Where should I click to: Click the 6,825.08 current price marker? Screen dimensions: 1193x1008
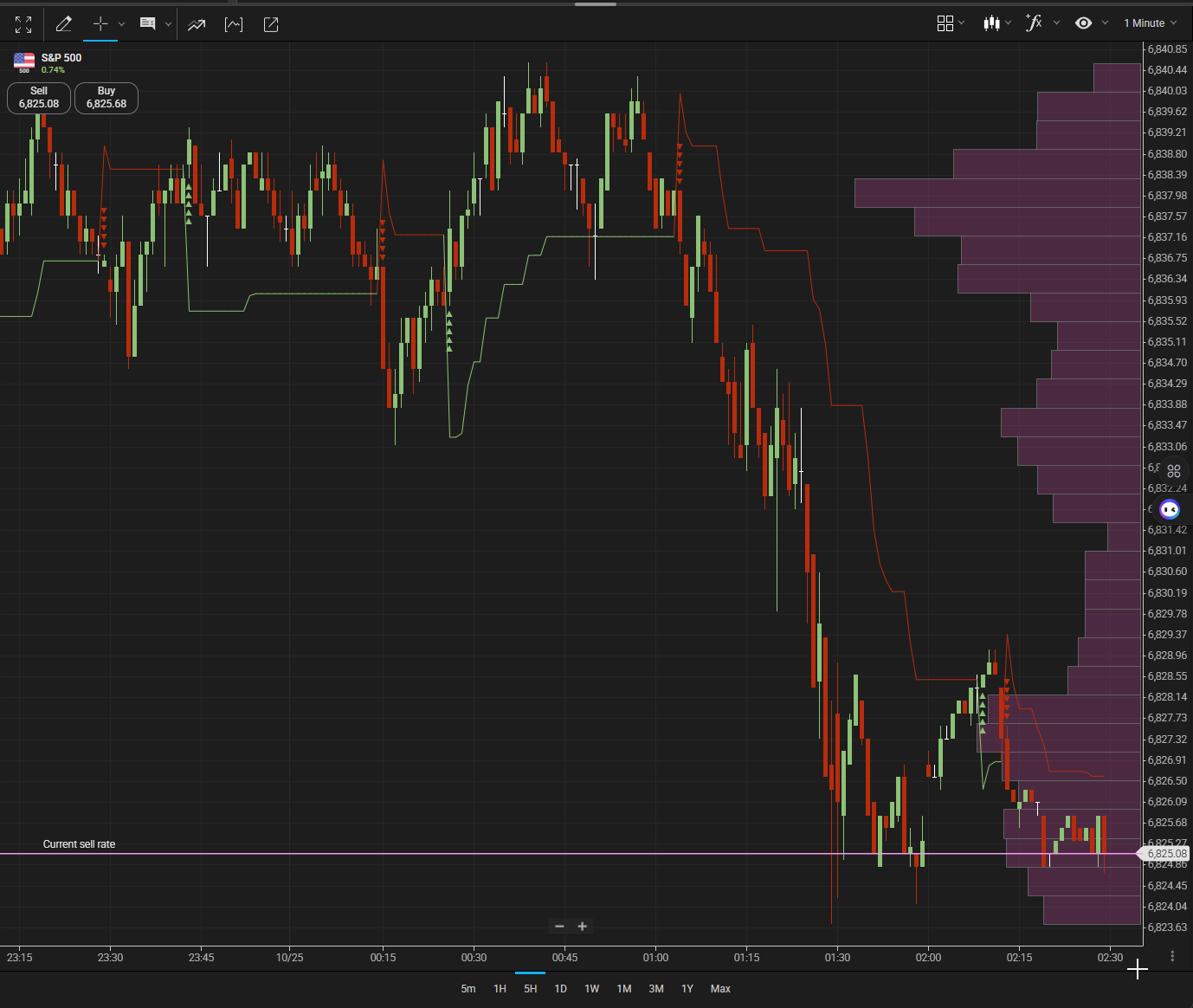click(1165, 854)
